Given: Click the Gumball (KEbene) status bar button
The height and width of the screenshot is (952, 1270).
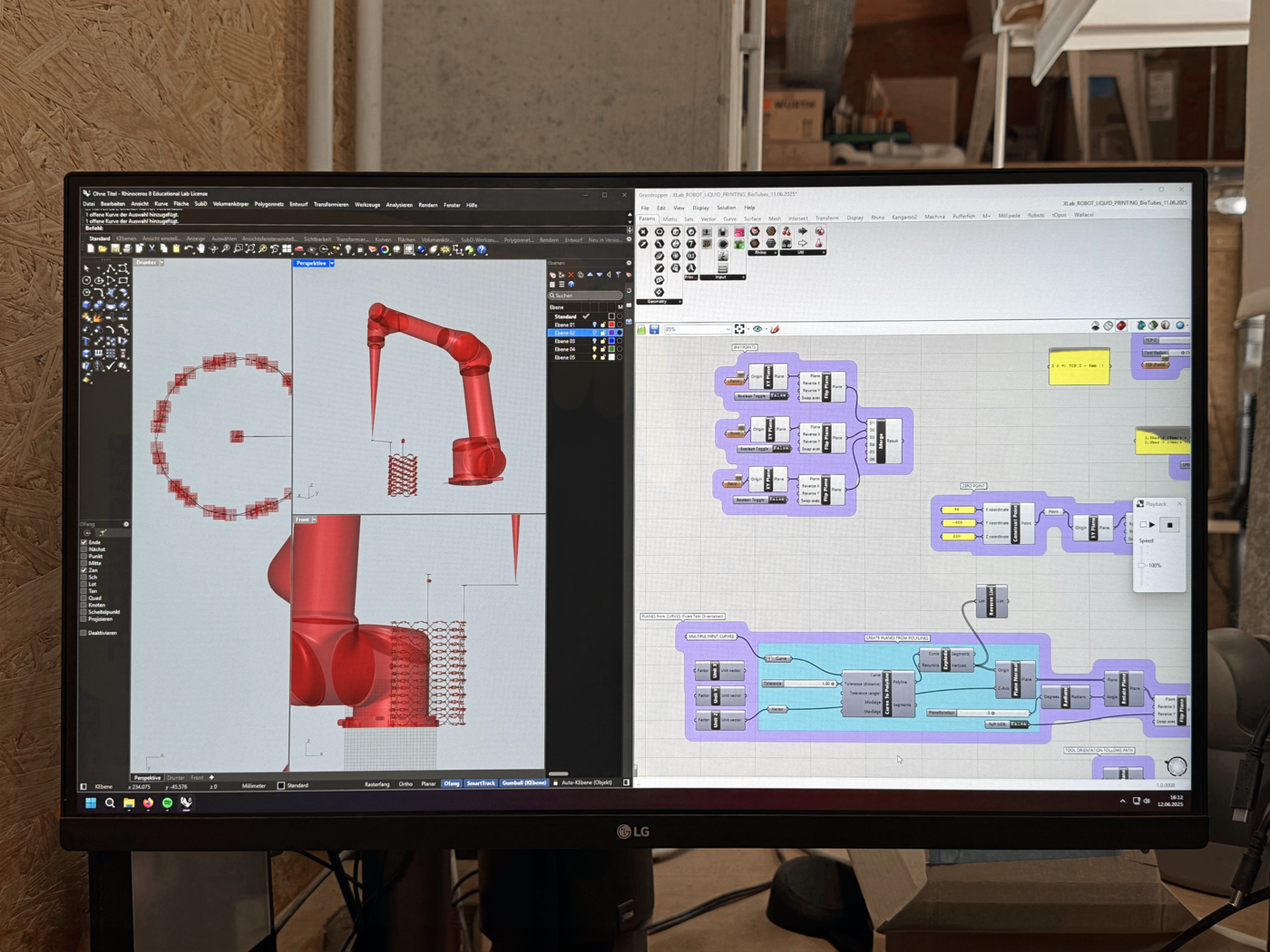Looking at the screenshot, I should coord(524,783).
